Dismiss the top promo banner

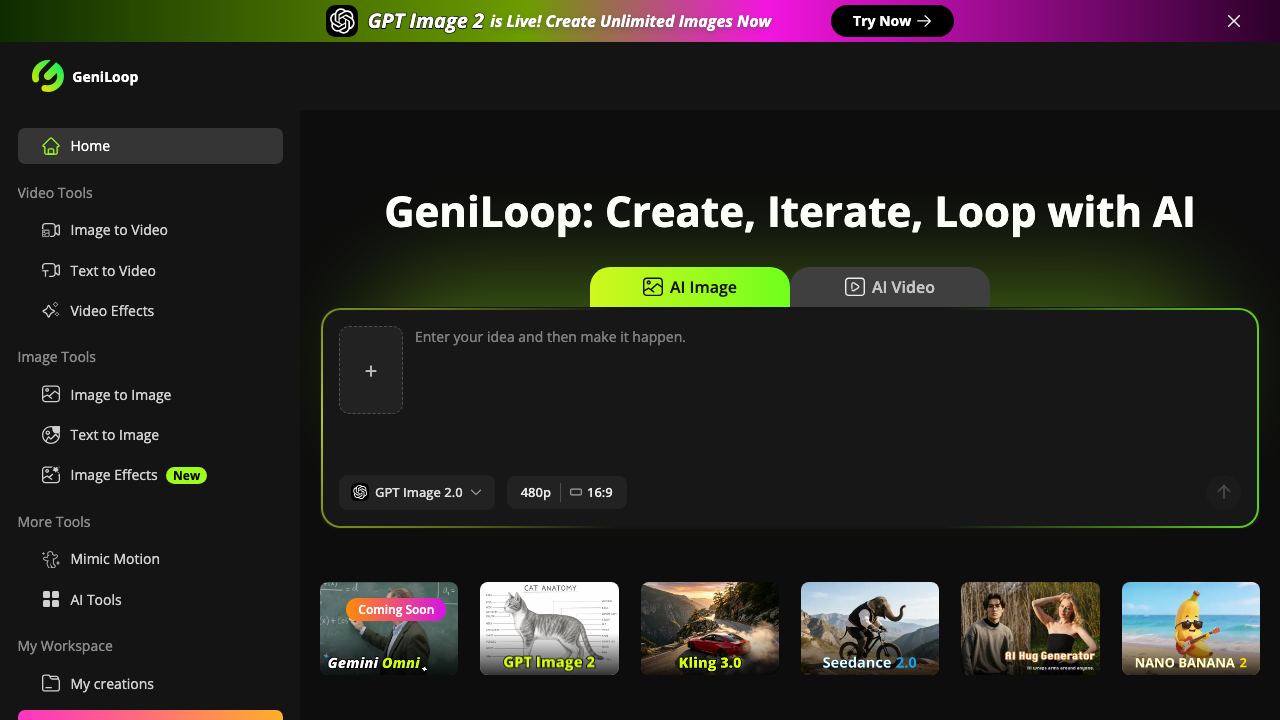(1234, 21)
